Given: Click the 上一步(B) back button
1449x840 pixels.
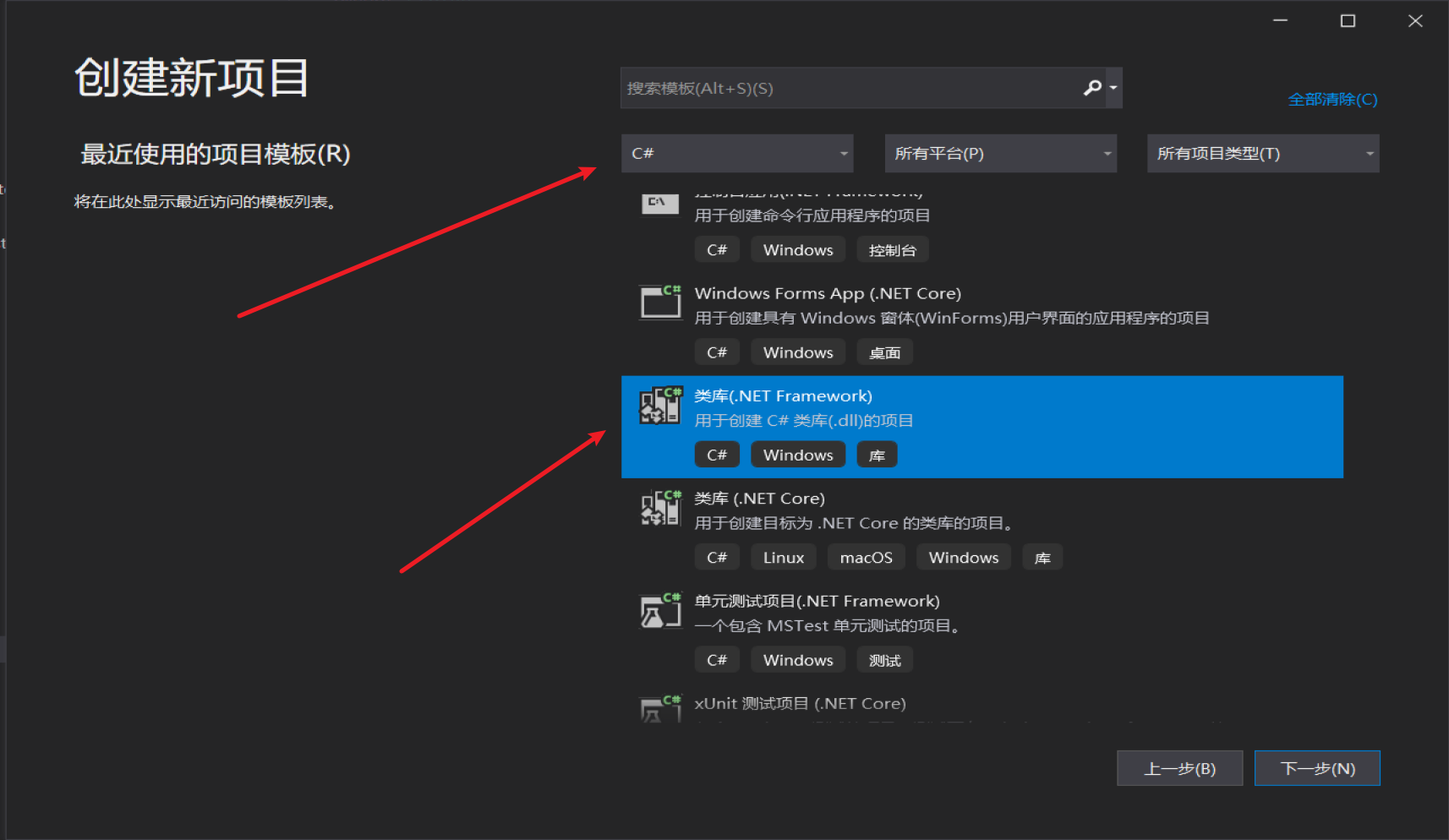Looking at the screenshot, I should 1180,768.
